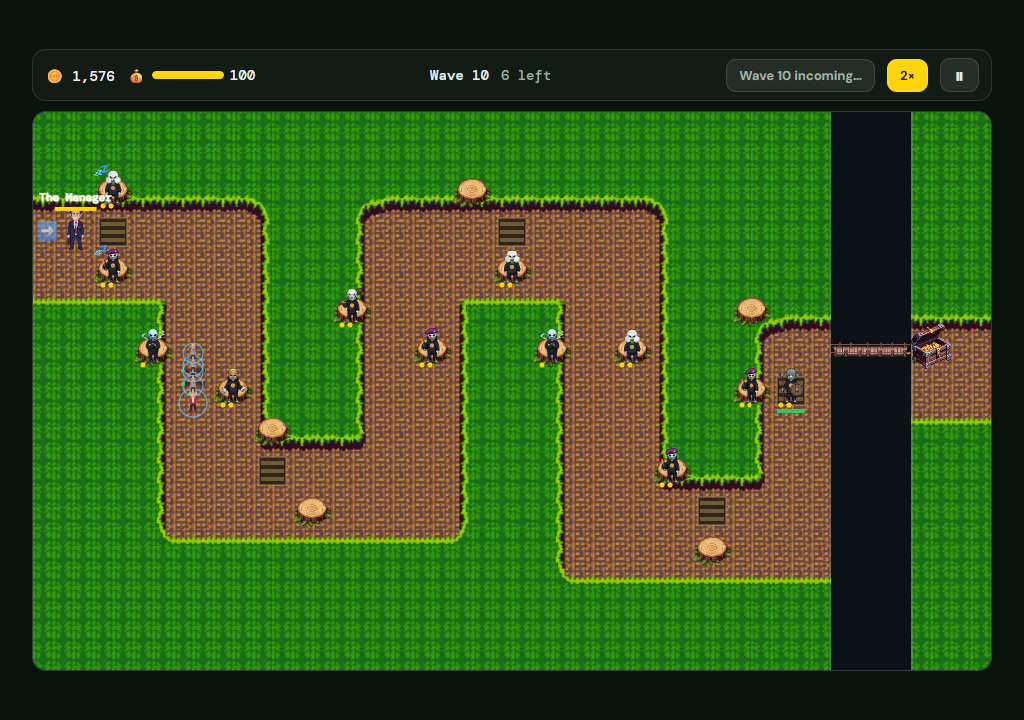The image size is (1024, 720).
Task: Click the knight's green health bar
Action: 790,411
